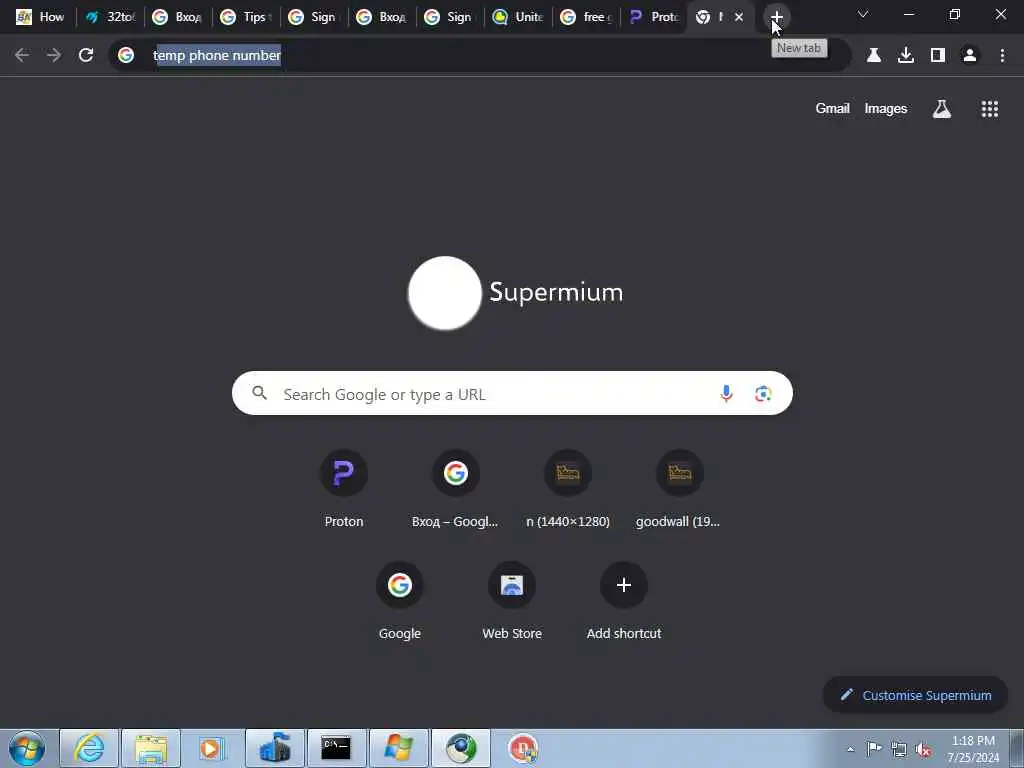Switch to the '32to' tab

click(110, 17)
